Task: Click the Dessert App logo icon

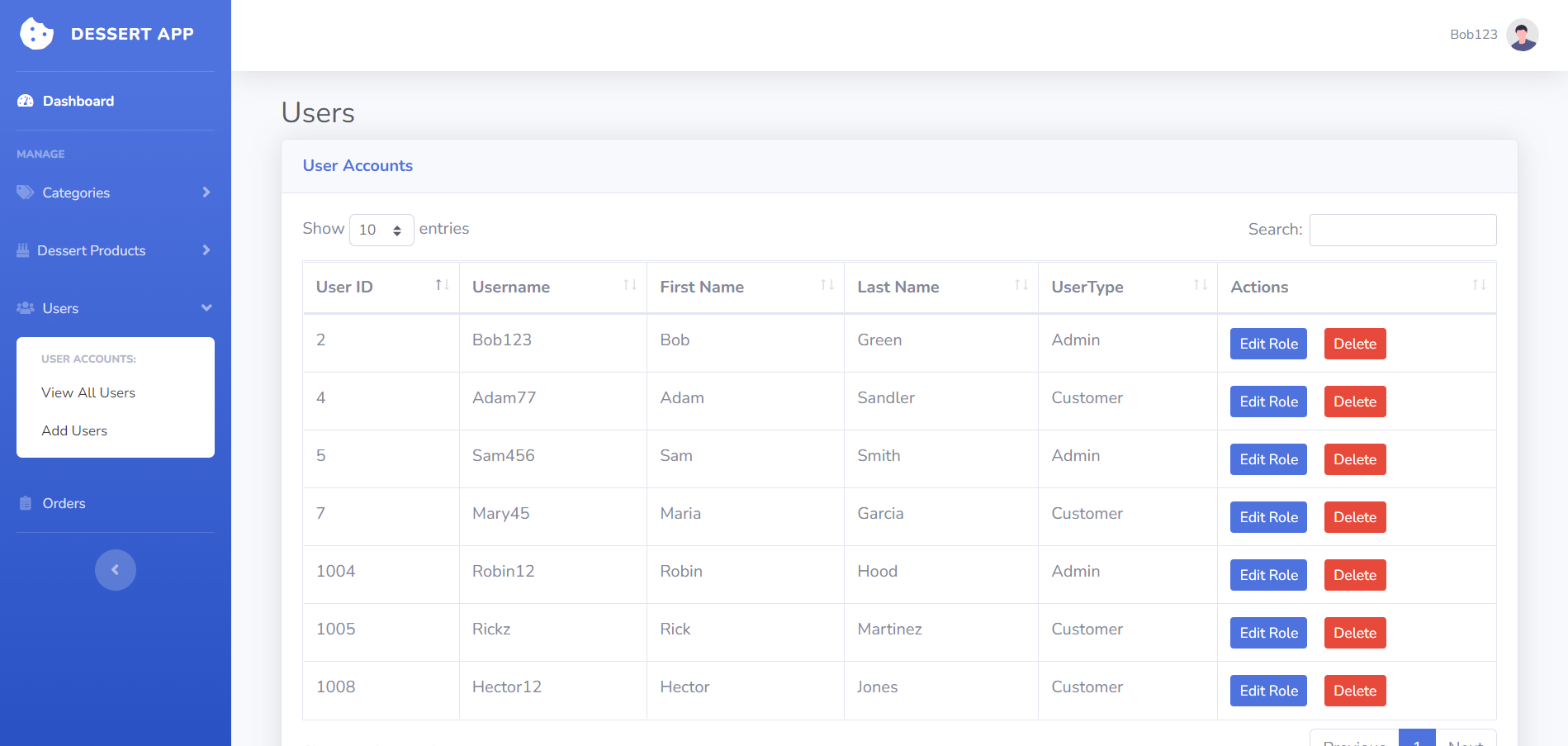Action: [36, 34]
